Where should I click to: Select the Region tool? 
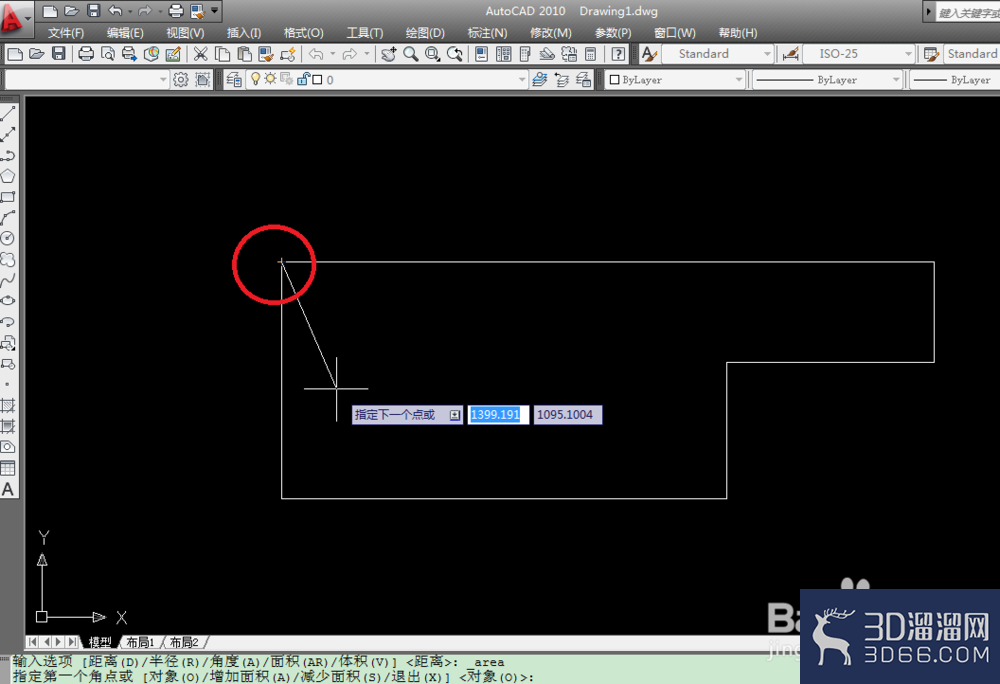[x=8, y=447]
